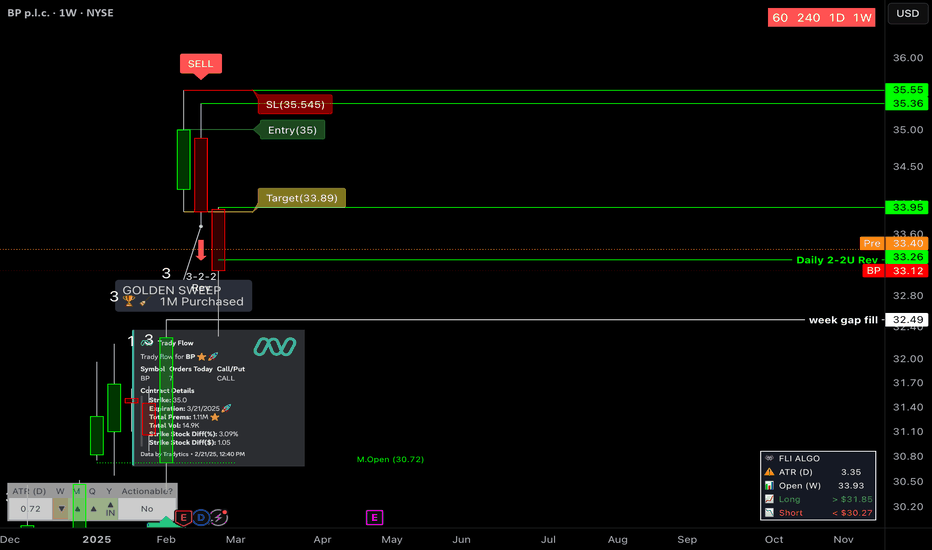The height and width of the screenshot is (550, 932).
Task: Click the teal Trady Flow logo
Action: 275,347
